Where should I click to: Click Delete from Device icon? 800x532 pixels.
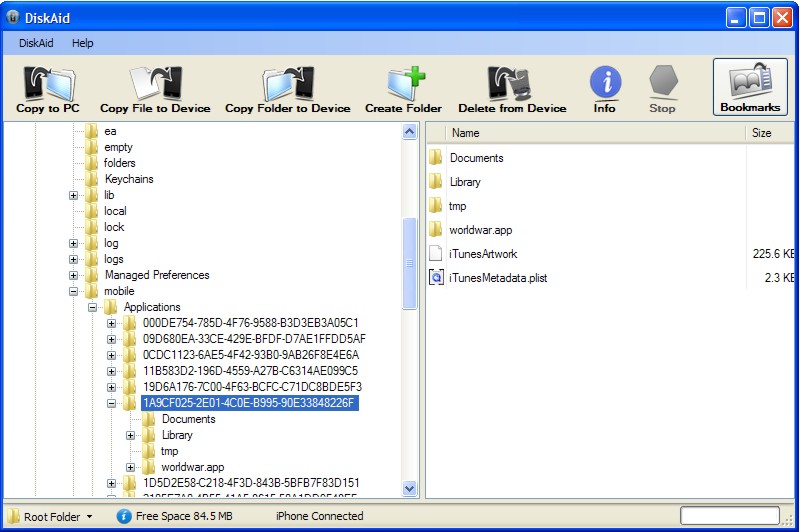point(510,83)
